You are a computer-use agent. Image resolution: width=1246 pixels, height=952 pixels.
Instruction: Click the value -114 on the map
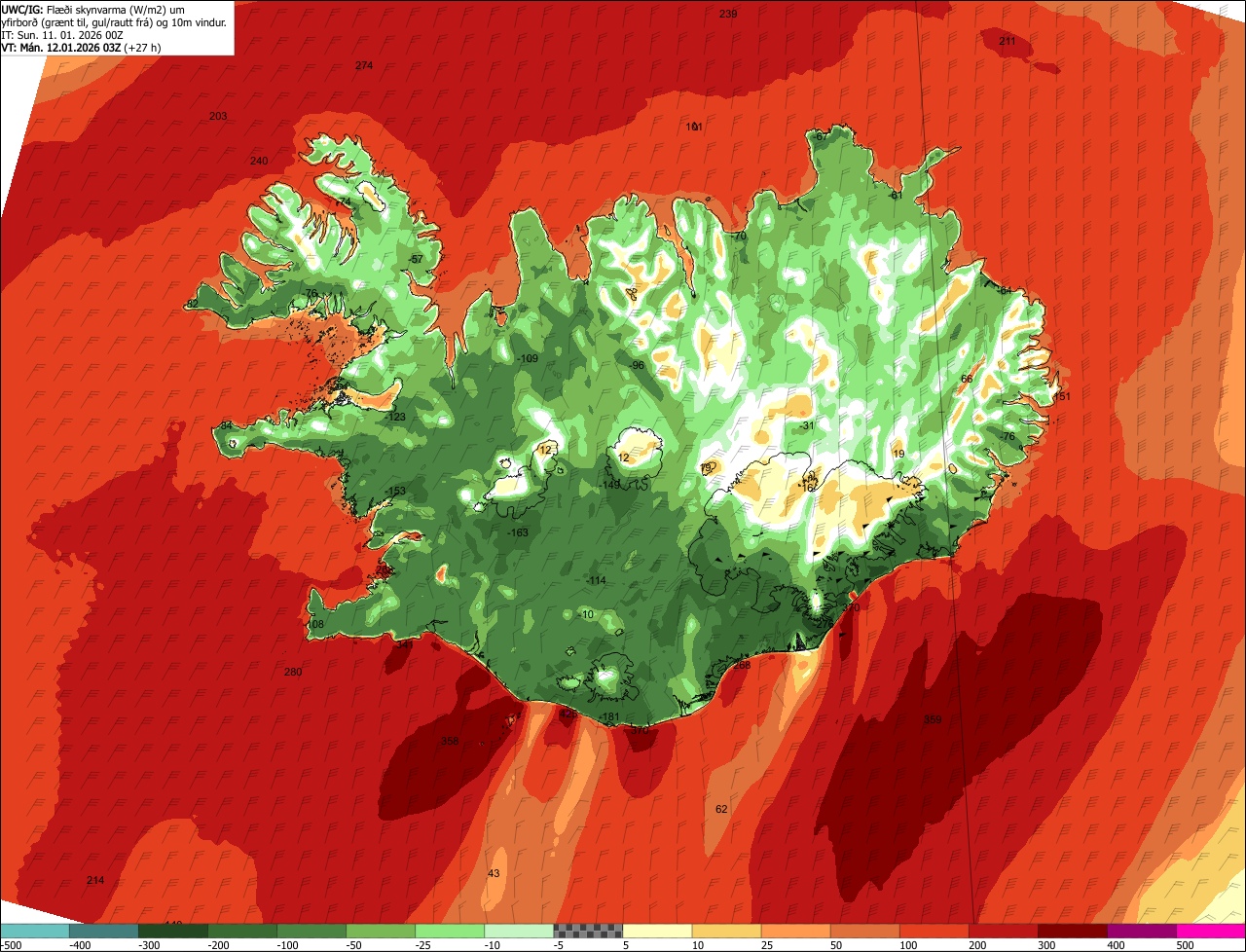point(596,580)
